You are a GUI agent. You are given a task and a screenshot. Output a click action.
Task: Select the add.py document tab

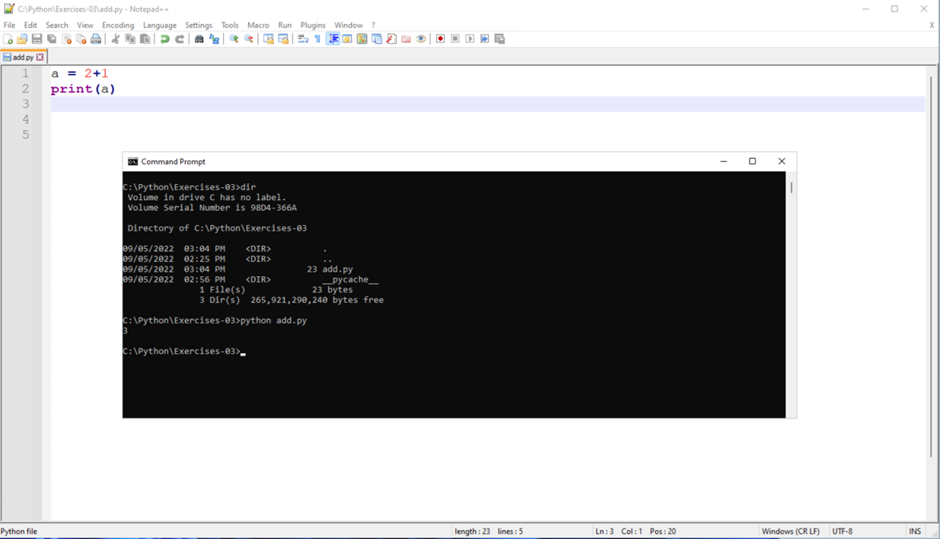(x=22, y=57)
